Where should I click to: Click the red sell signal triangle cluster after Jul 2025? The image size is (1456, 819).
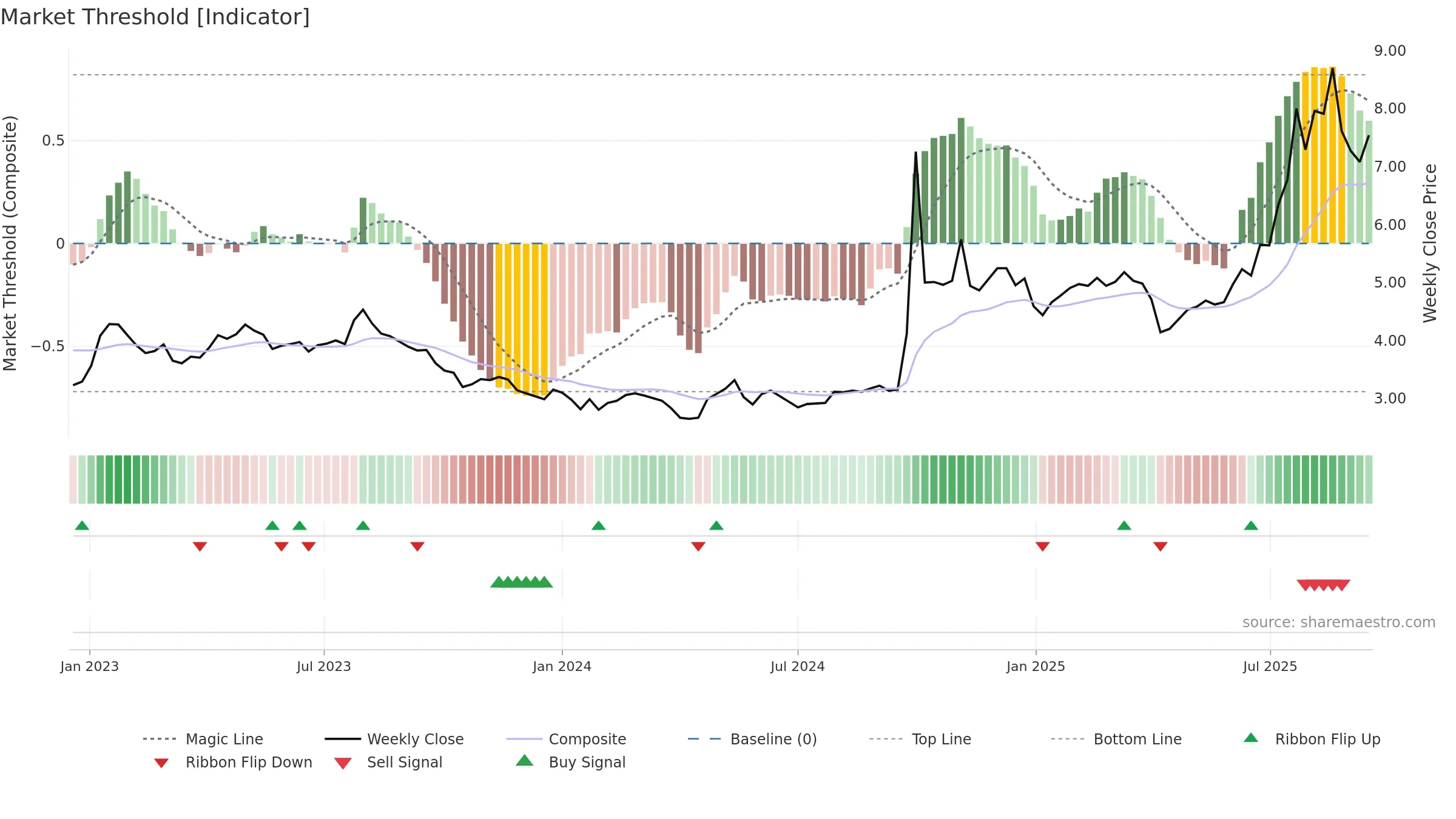1324,585
